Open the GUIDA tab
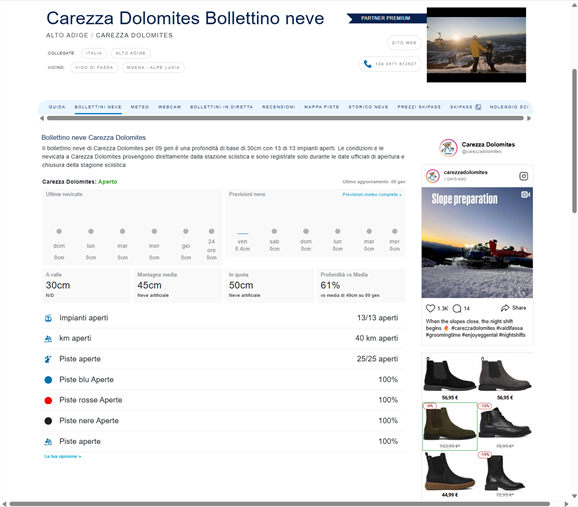The height and width of the screenshot is (507, 578). (x=57, y=107)
